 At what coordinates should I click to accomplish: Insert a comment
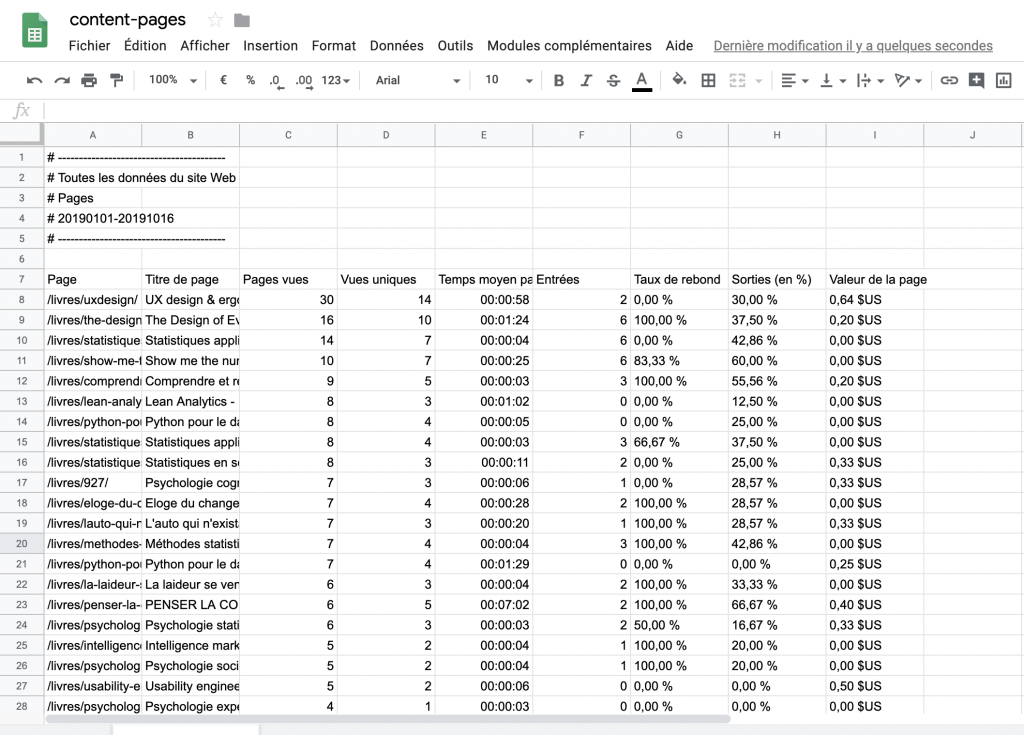pos(976,80)
